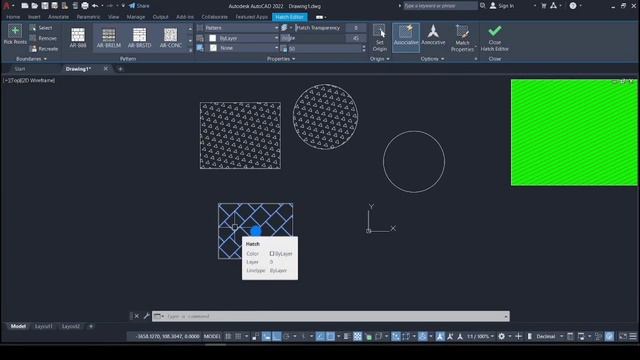640x360 pixels.
Task: Toggle polar tracking in status bar
Action: tap(286, 336)
